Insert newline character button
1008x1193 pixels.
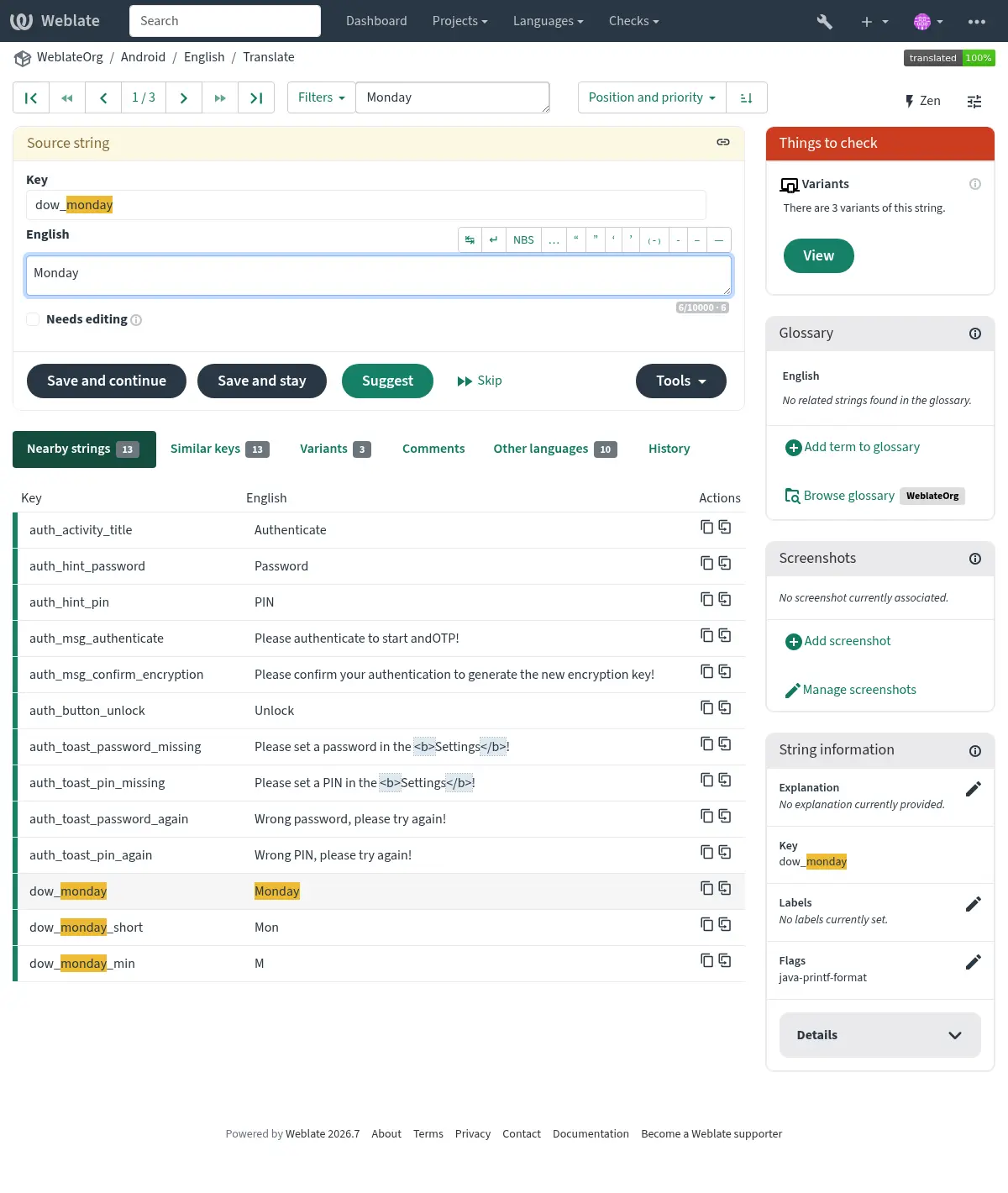(494, 239)
